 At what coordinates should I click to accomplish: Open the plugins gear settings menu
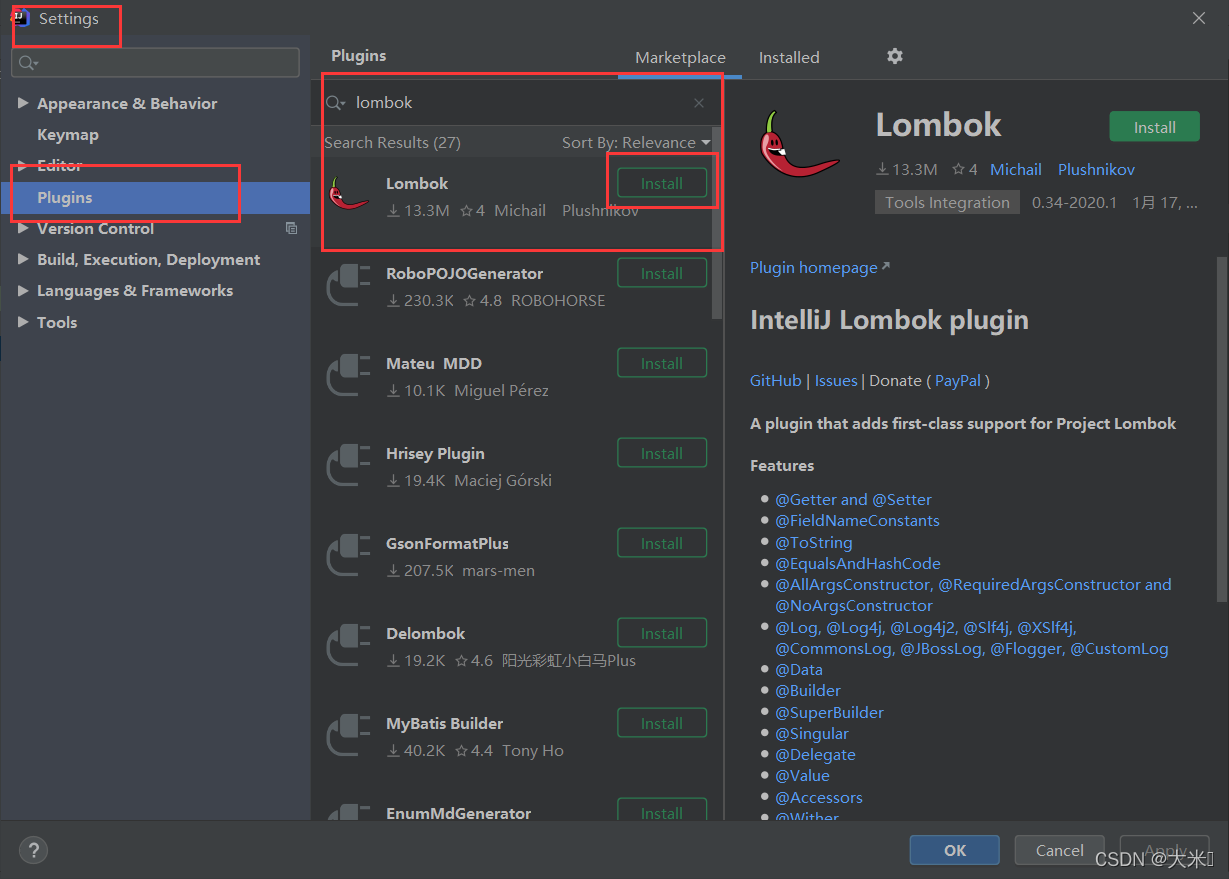tap(895, 56)
